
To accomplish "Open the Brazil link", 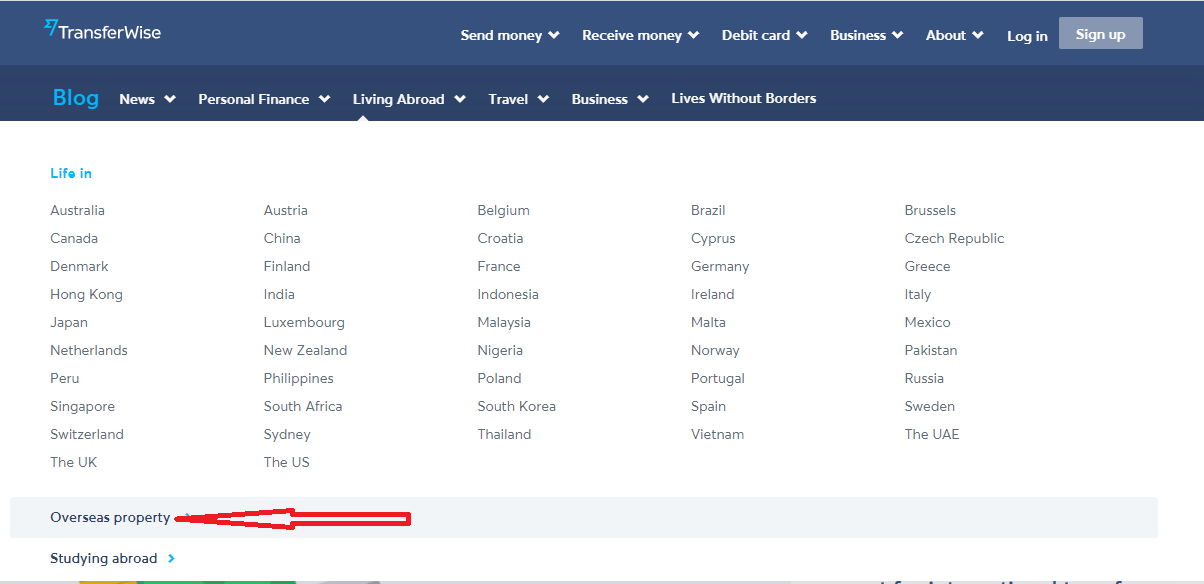I will click(708, 210).
